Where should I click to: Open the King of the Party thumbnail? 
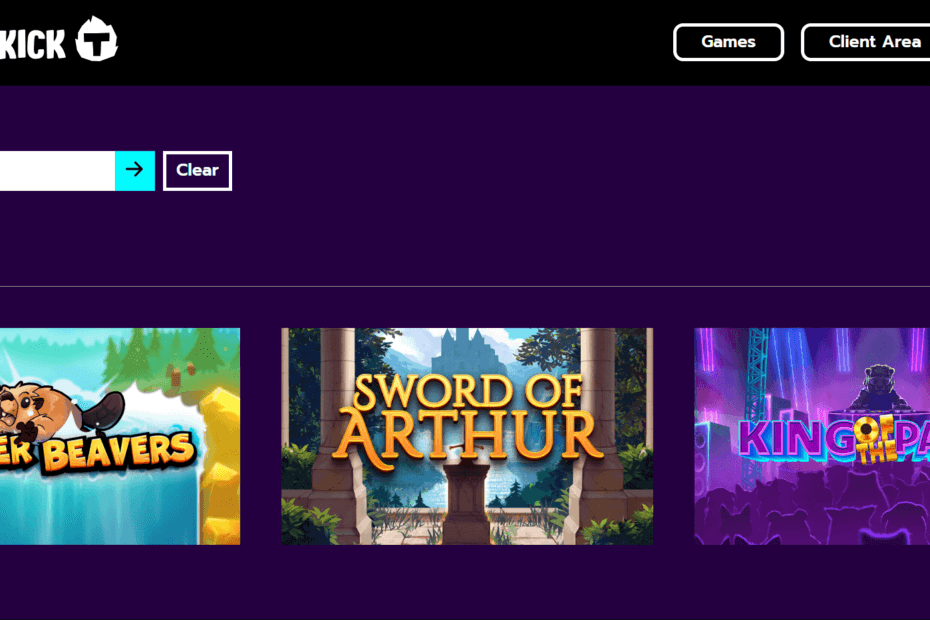pos(812,436)
